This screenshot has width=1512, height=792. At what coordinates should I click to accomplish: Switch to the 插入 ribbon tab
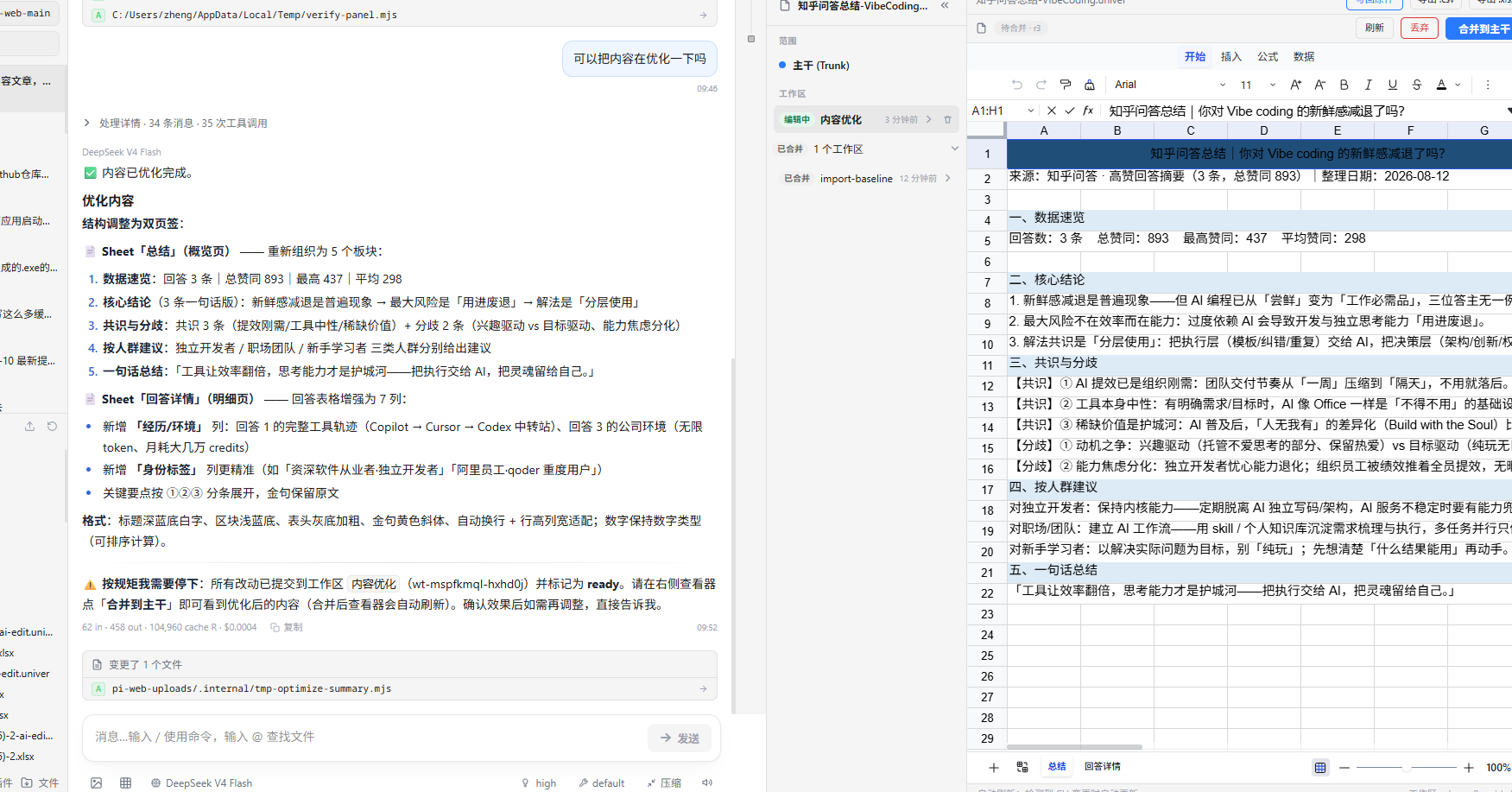pyautogui.click(x=1231, y=57)
